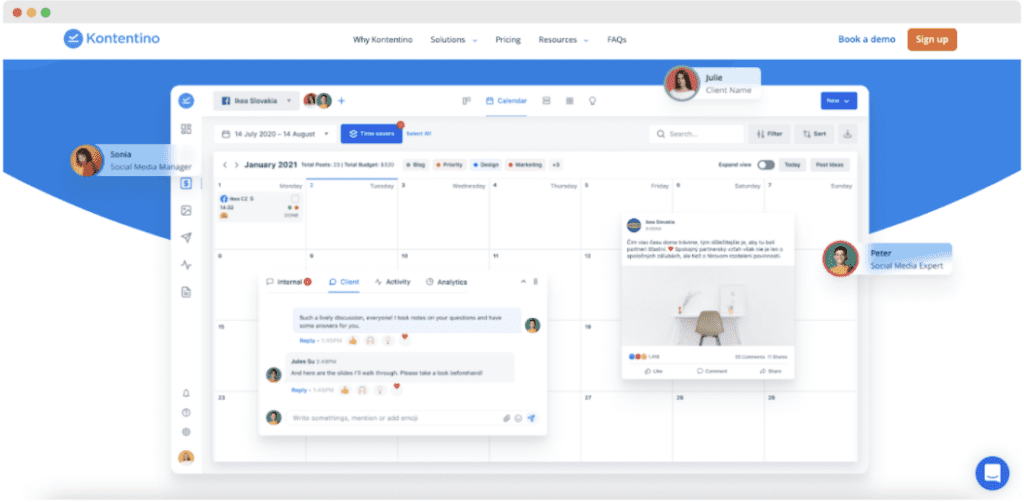
Task: Open the Sort options
Action: pos(814,134)
